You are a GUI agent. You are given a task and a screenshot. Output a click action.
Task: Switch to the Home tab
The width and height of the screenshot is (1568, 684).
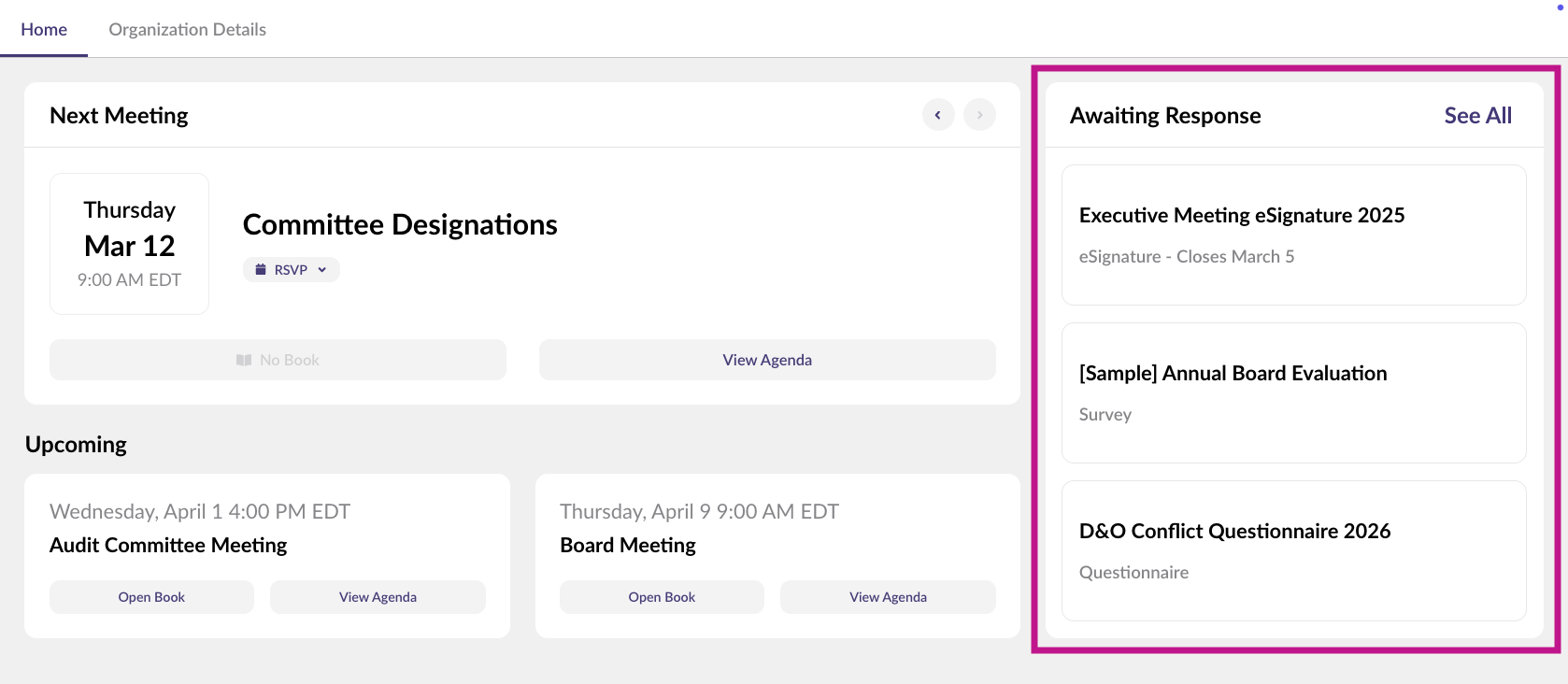coord(44,29)
